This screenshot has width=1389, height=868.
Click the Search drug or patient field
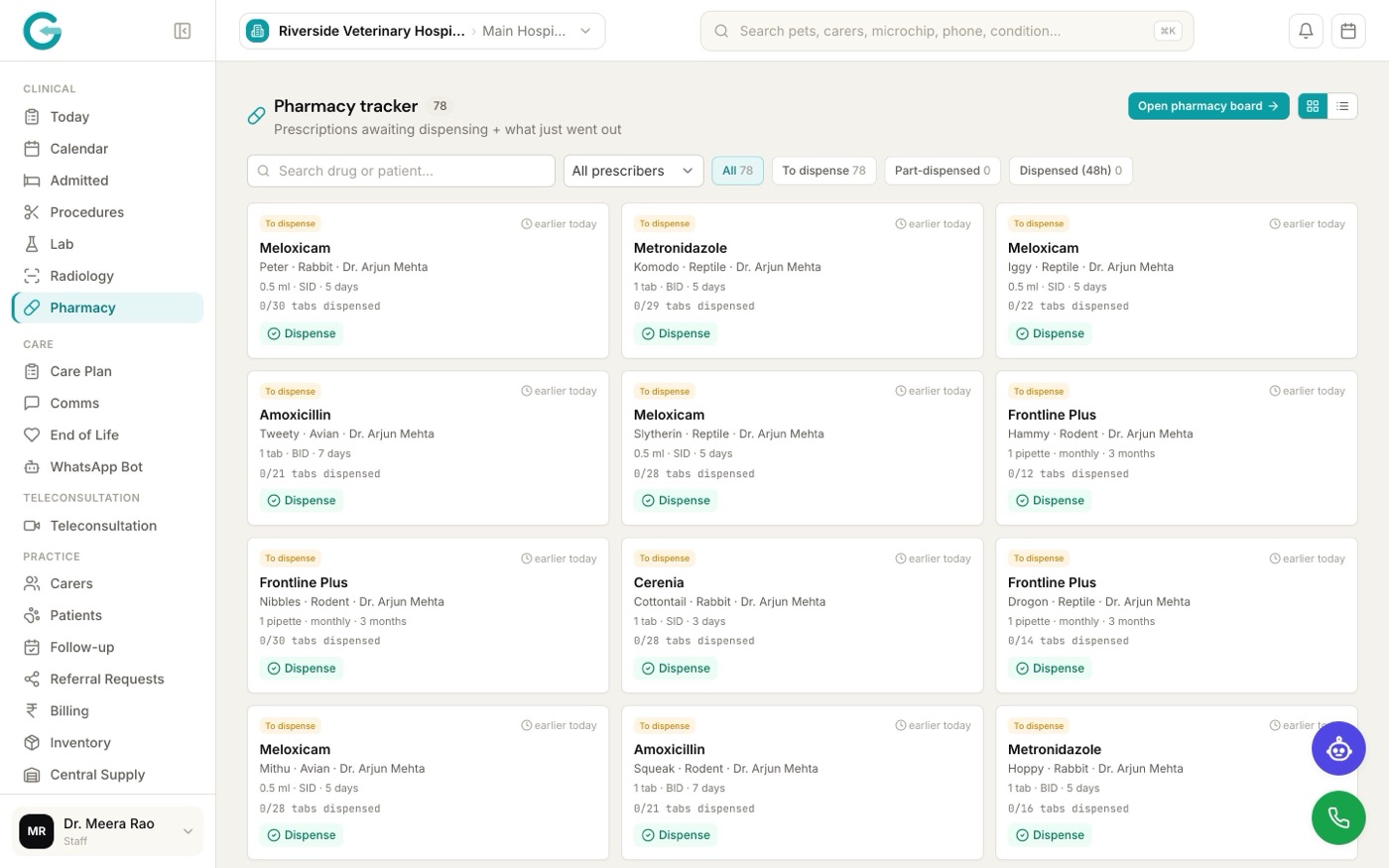(401, 171)
